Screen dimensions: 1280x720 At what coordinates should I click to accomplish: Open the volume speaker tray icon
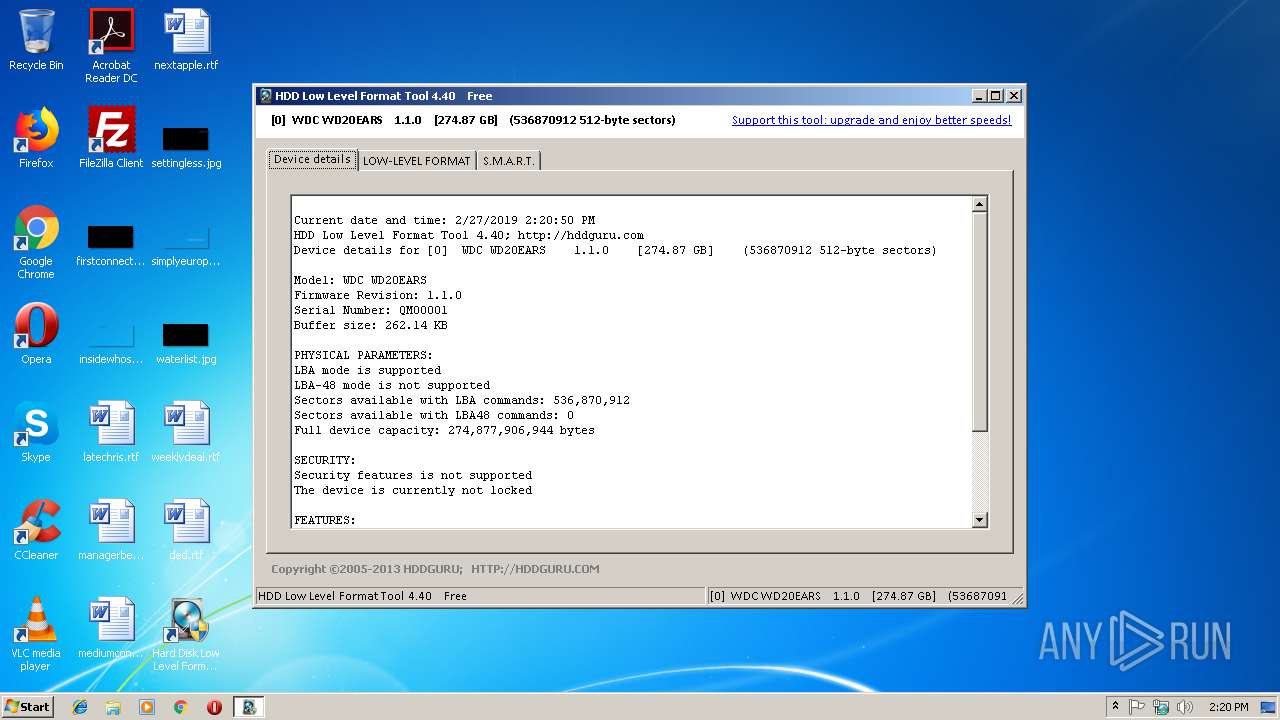[x=1185, y=707]
